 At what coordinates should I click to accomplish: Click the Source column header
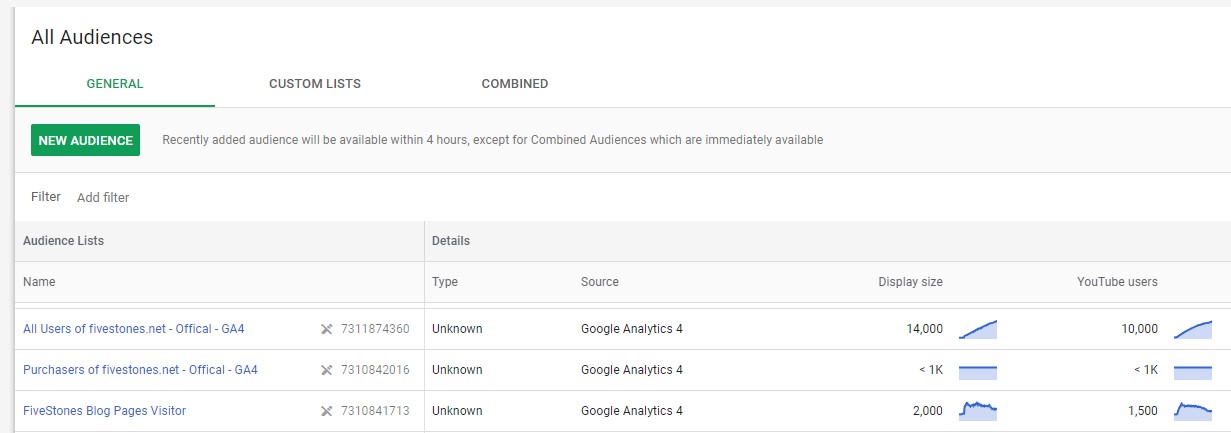pos(600,282)
